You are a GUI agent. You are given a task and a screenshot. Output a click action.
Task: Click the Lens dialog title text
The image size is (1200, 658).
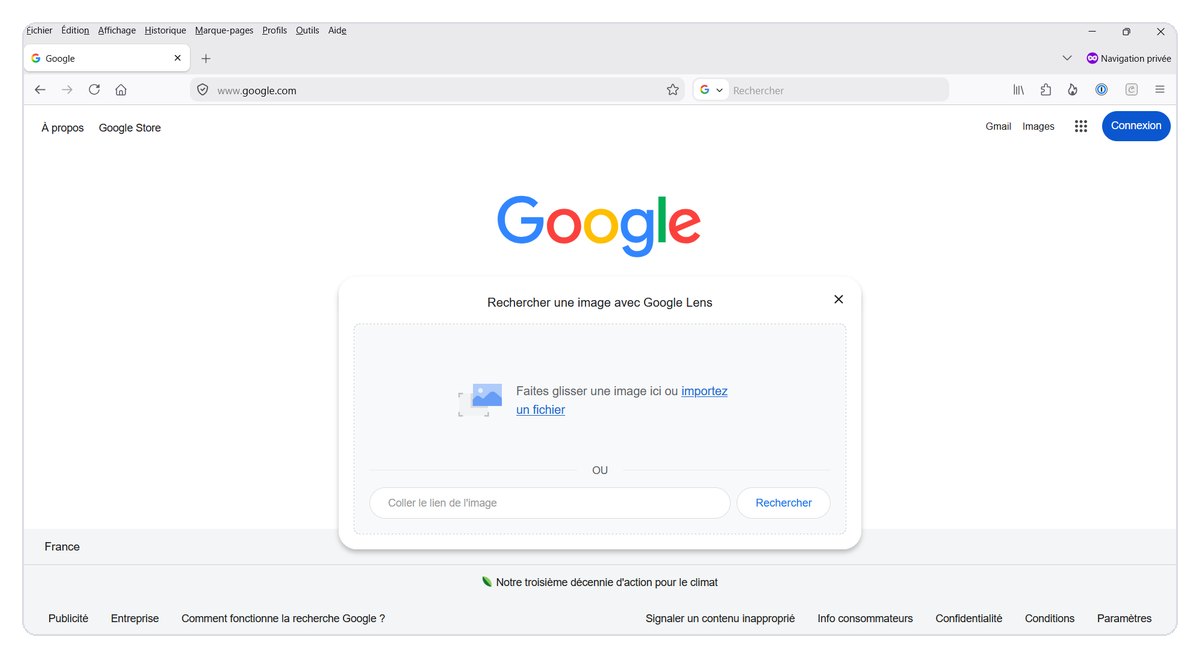click(600, 302)
